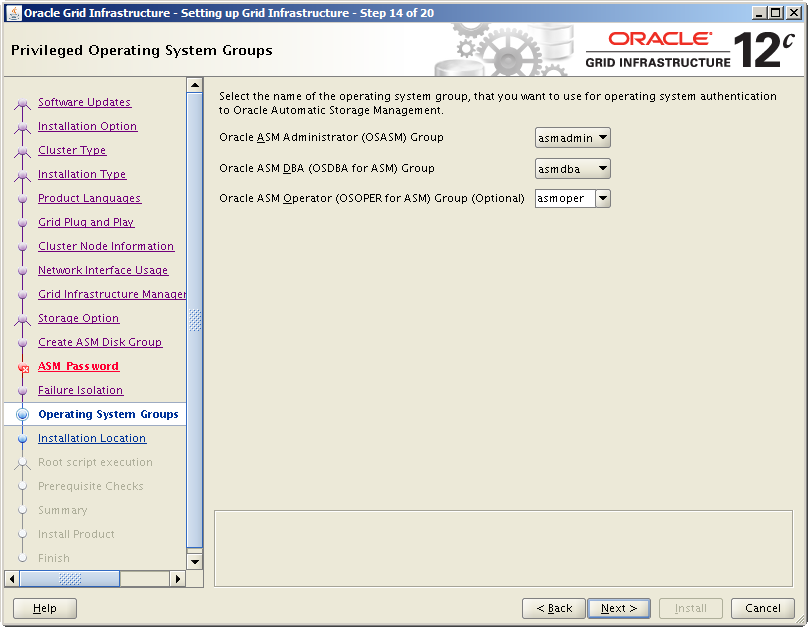Jump to the Storage Option step
The height and width of the screenshot is (627, 808).
click(x=78, y=318)
